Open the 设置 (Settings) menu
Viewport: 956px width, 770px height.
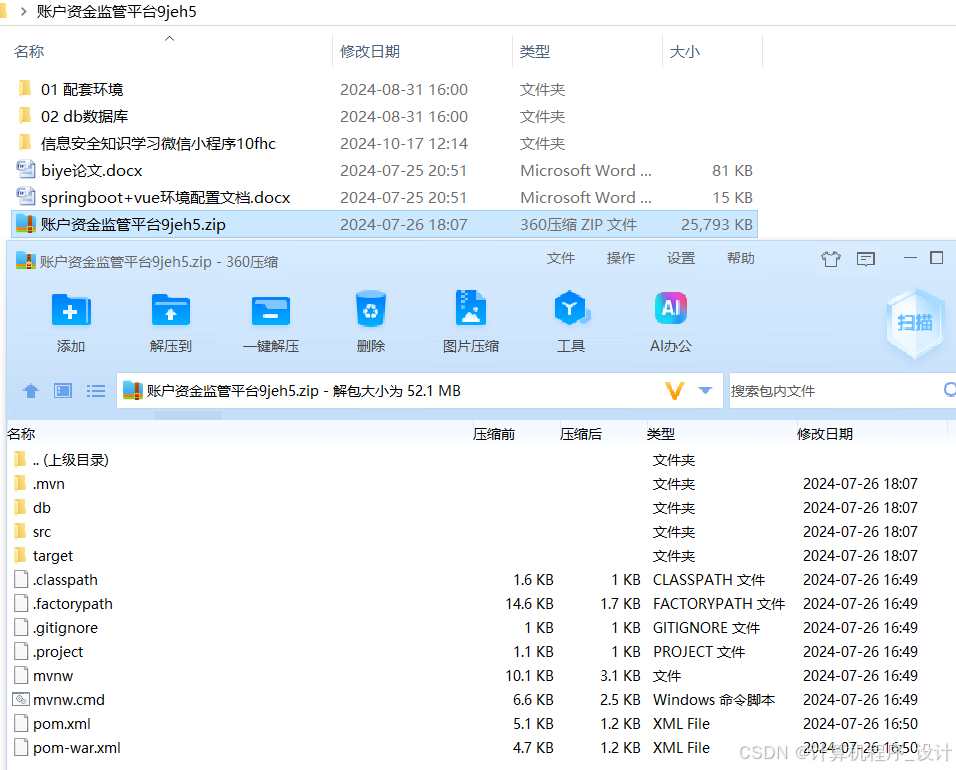680,258
